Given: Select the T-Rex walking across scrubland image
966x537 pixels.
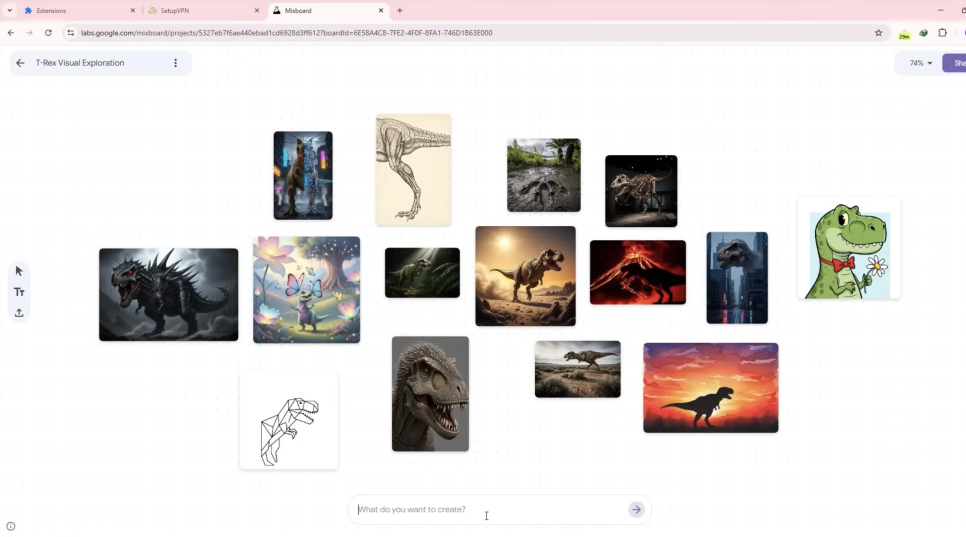Looking at the screenshot, I should 578,369.
